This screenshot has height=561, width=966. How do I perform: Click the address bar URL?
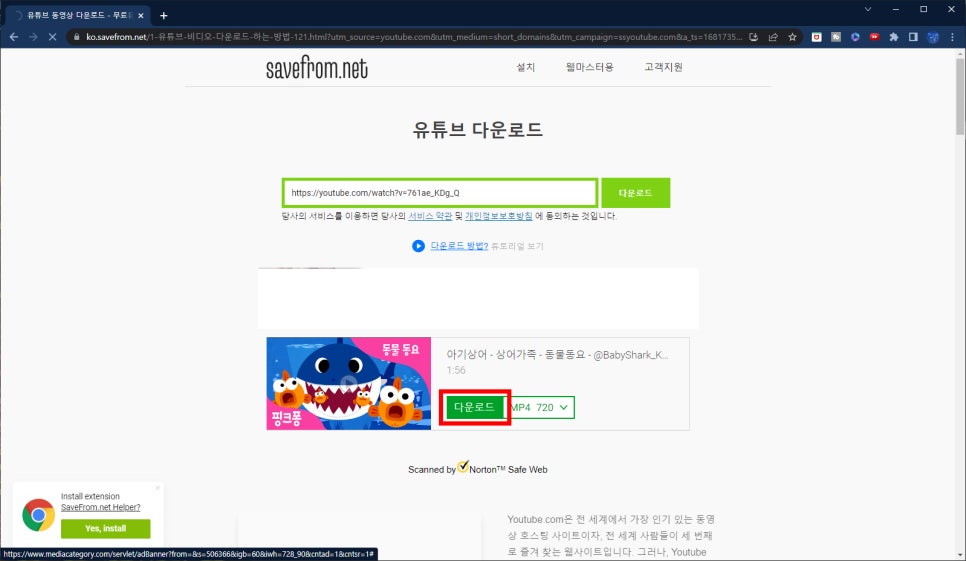tap(414, 37)
